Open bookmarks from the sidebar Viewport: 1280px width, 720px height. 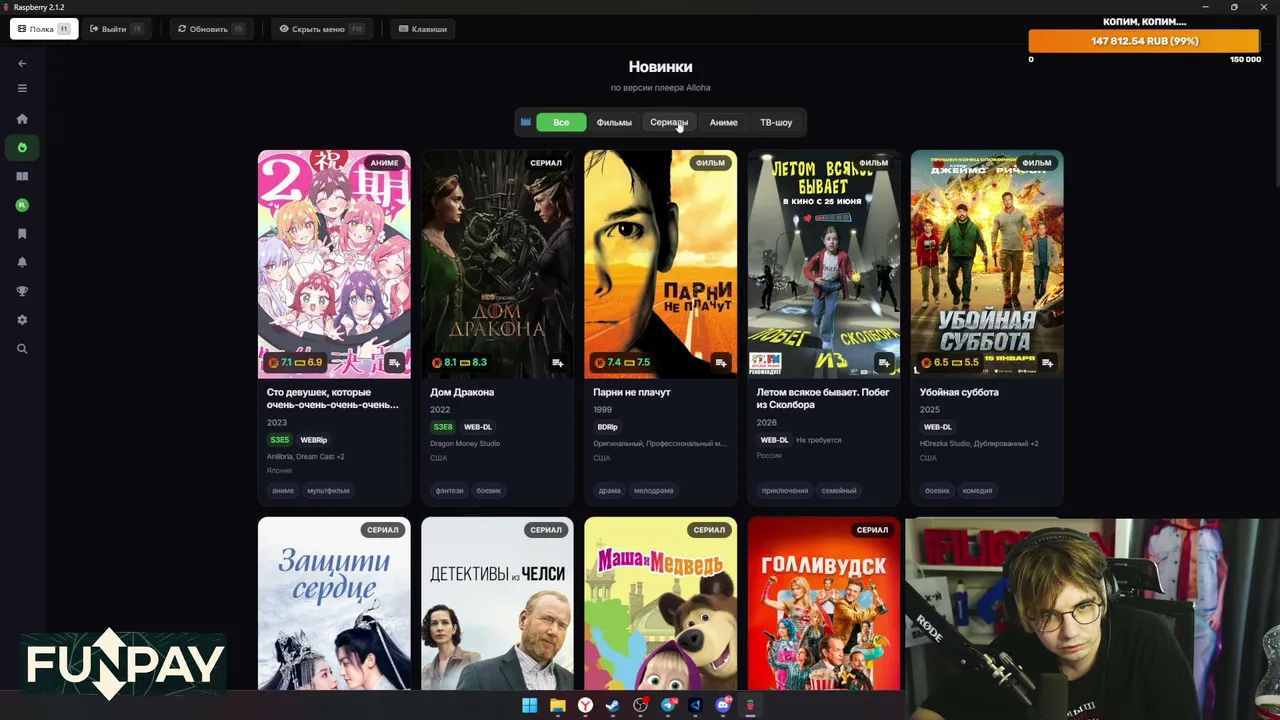22,234
